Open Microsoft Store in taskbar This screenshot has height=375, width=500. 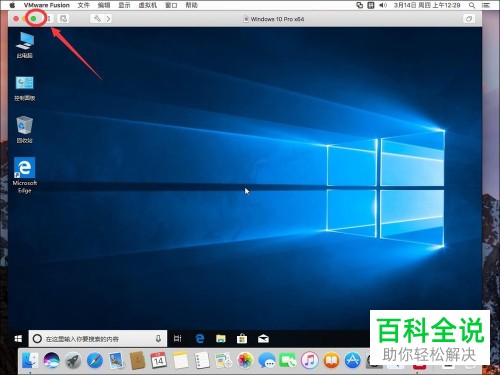coord(242,339)
